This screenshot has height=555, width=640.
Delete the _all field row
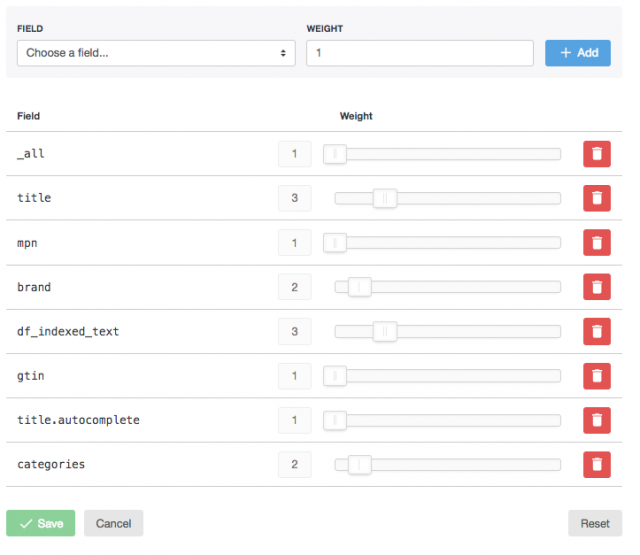pos(597,154)
